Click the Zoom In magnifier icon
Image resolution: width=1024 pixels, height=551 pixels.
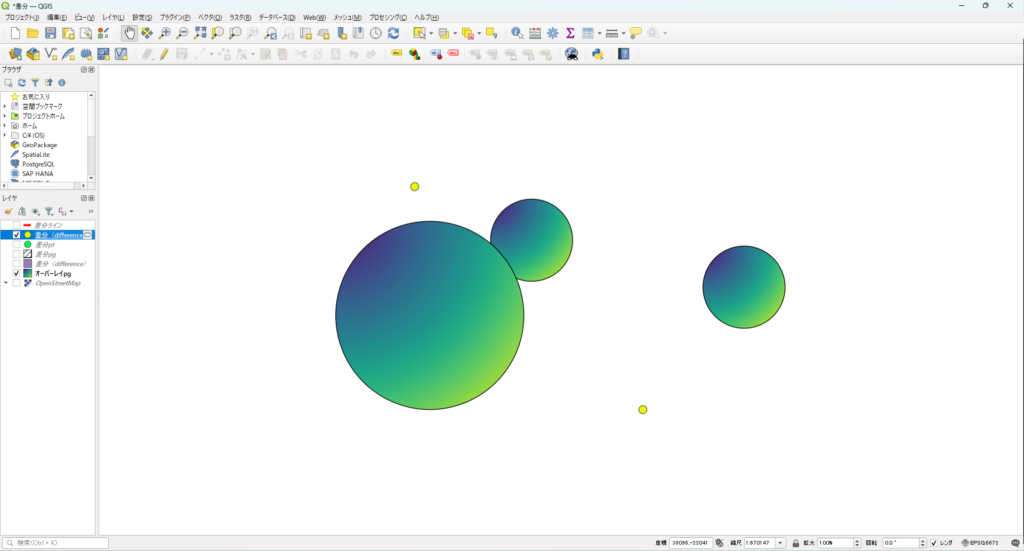(x=165, y=33)
